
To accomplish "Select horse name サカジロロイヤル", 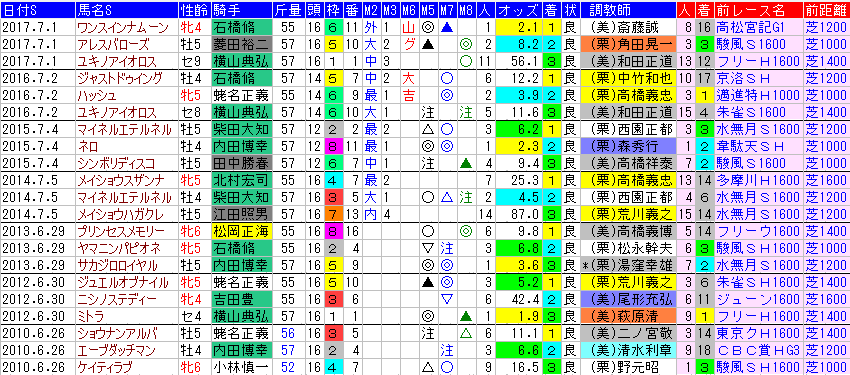I will [x=118, y=266].
